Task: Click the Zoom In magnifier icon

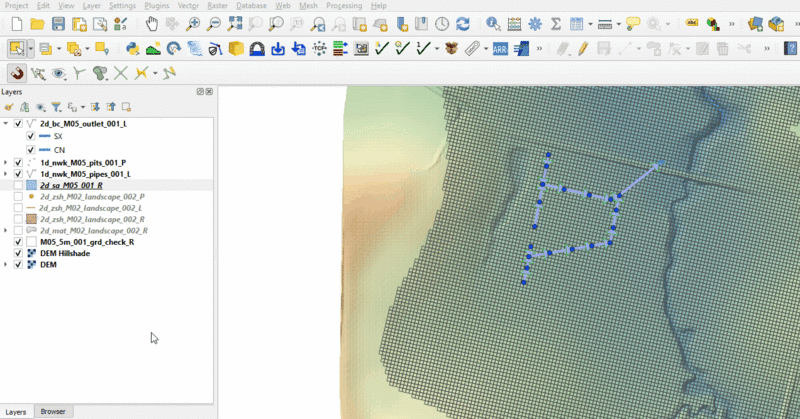Action: [193, 23]
